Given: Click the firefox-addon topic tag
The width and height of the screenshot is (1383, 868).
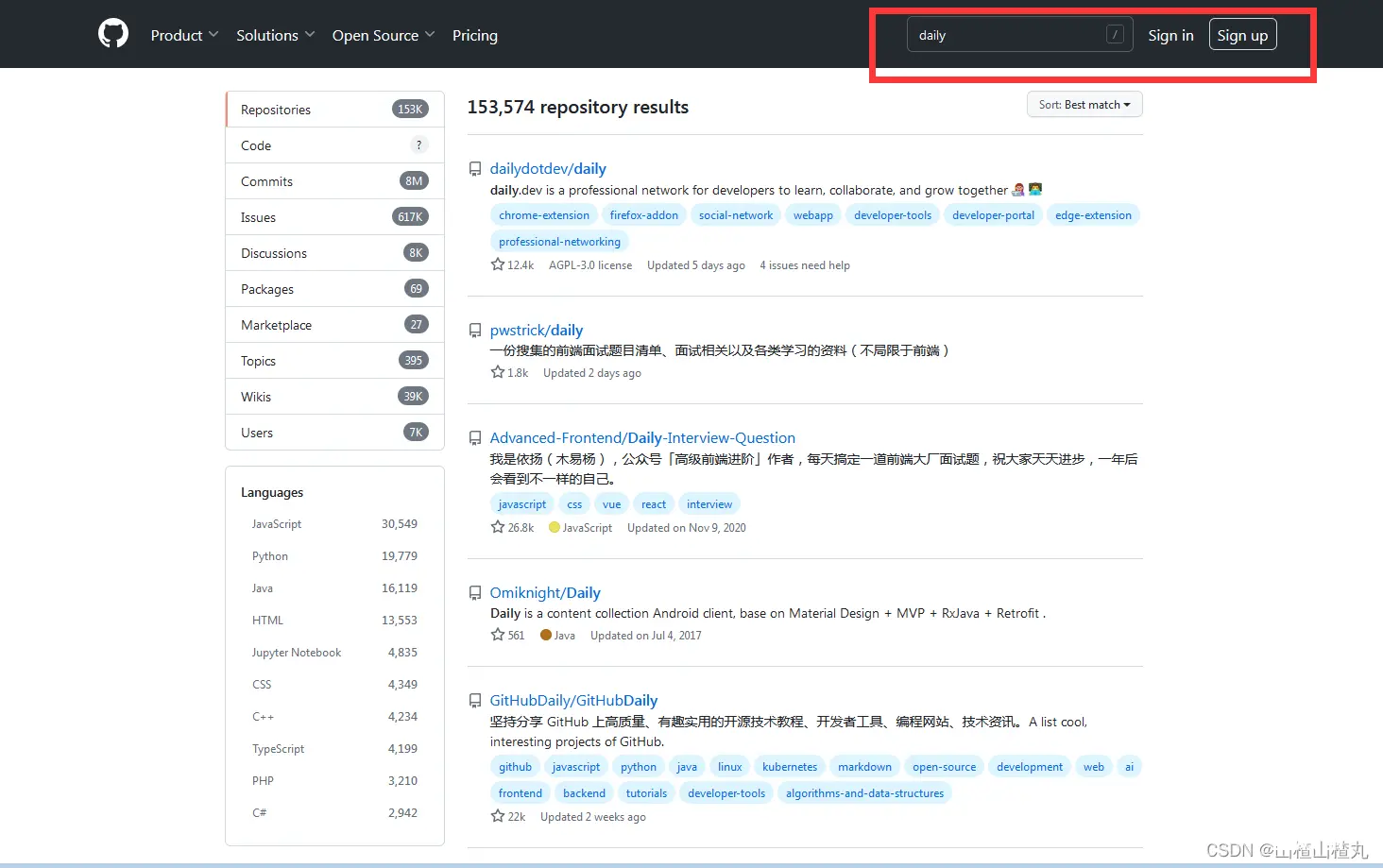Looking at the screenshot, I should [644, 215].
